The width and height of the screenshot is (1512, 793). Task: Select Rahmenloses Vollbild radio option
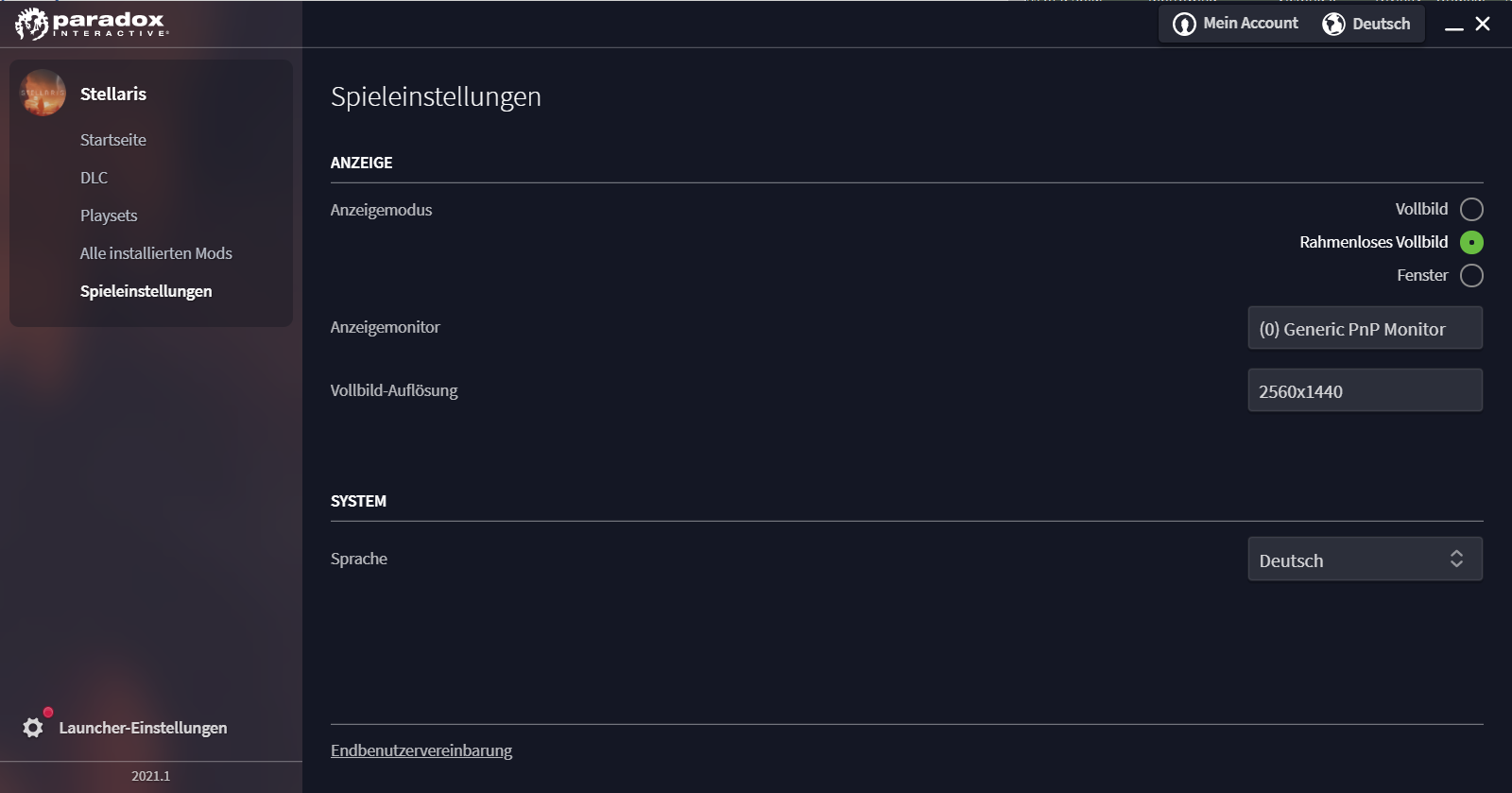(1471, 242)
